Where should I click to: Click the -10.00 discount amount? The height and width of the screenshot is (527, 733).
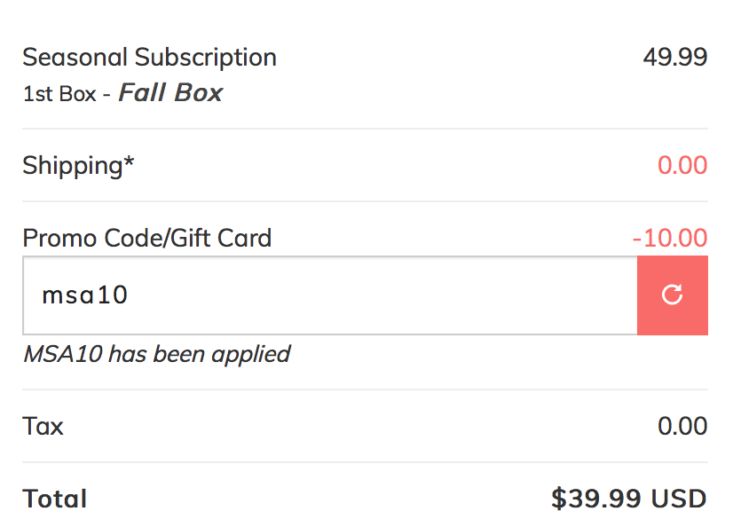670,238
